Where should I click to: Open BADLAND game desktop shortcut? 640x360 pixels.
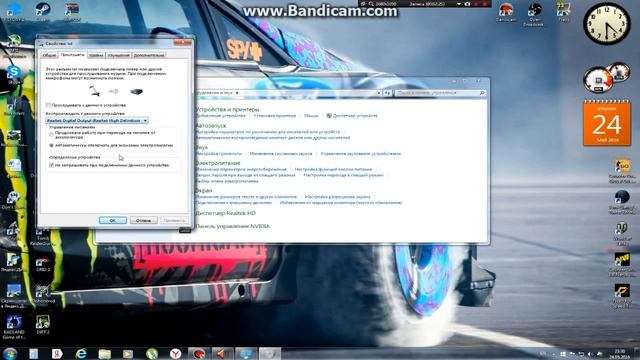[x=14, y=327]
